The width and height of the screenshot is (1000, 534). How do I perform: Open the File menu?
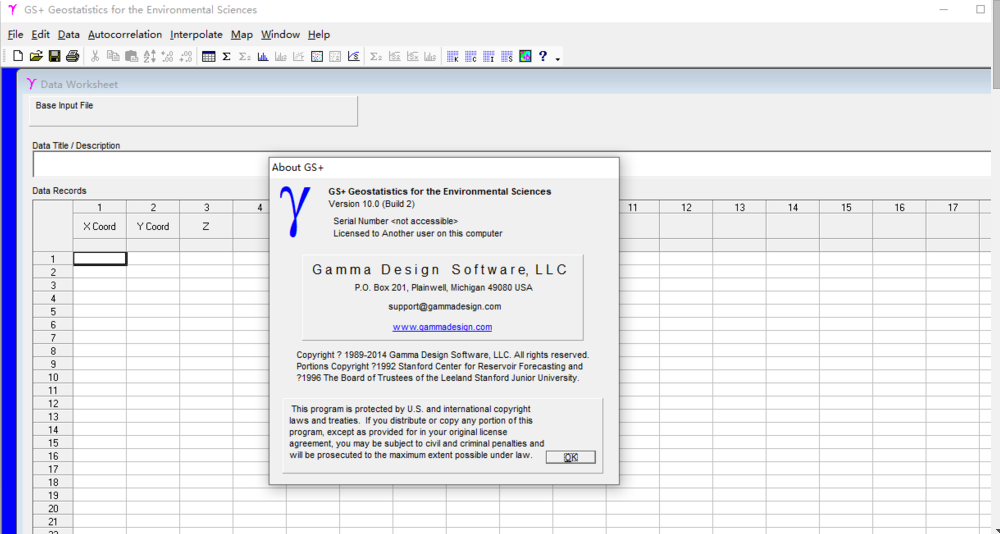click(15, 34)
